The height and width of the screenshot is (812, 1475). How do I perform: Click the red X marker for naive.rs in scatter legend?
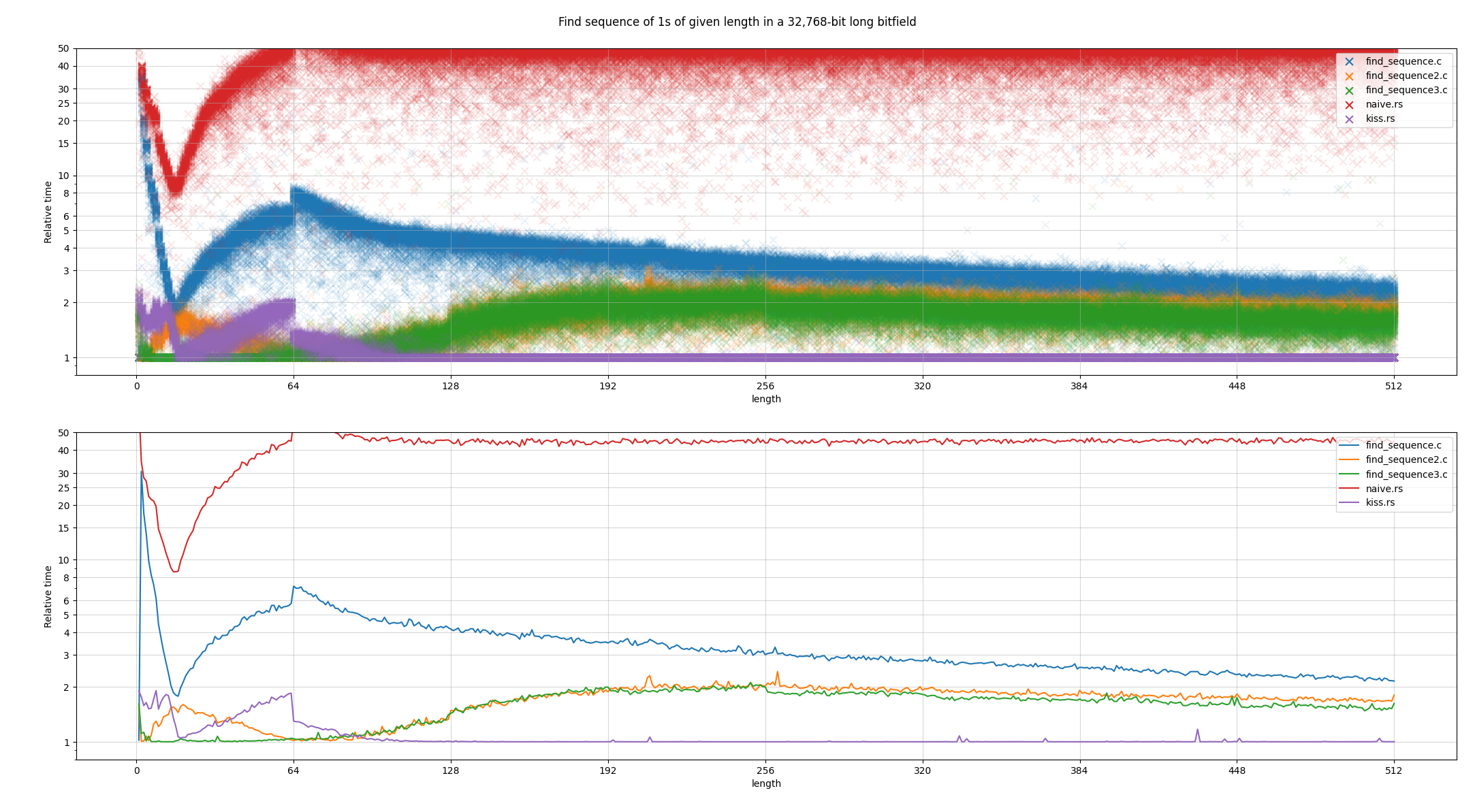click(x=1349, y=104)
